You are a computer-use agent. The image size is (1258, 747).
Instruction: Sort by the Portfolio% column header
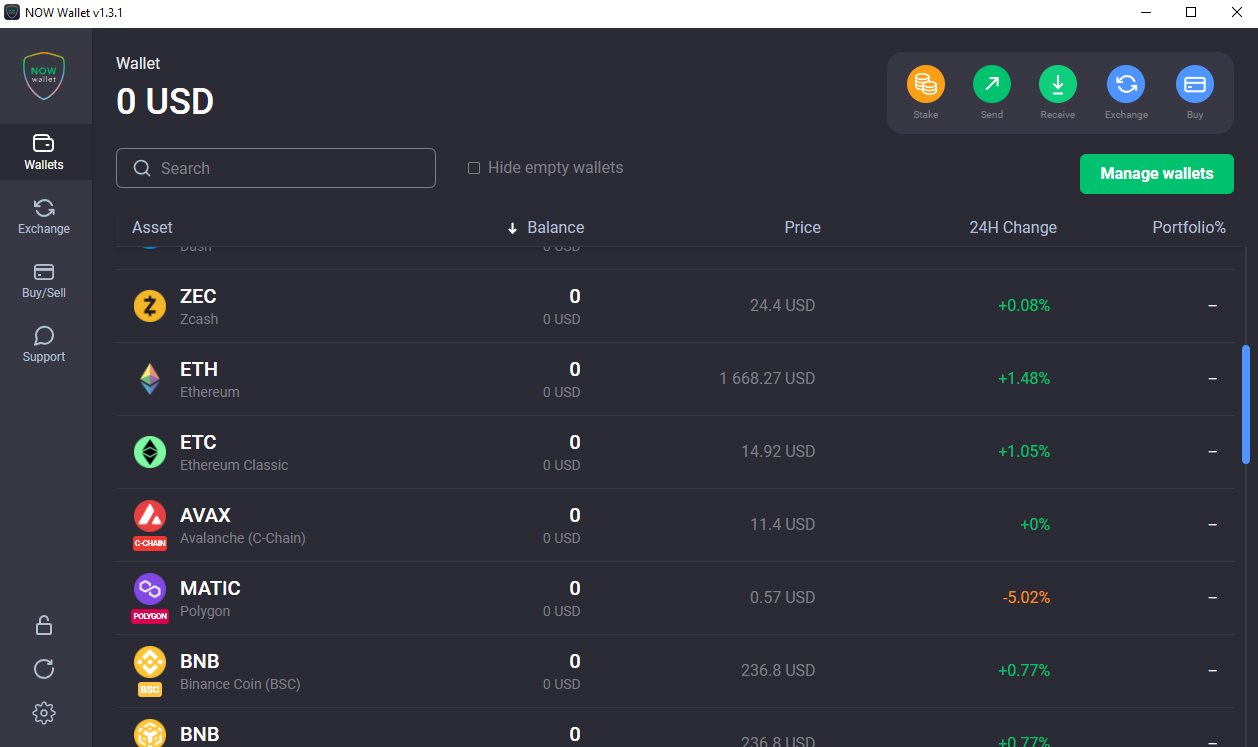tap(1189, 227)
